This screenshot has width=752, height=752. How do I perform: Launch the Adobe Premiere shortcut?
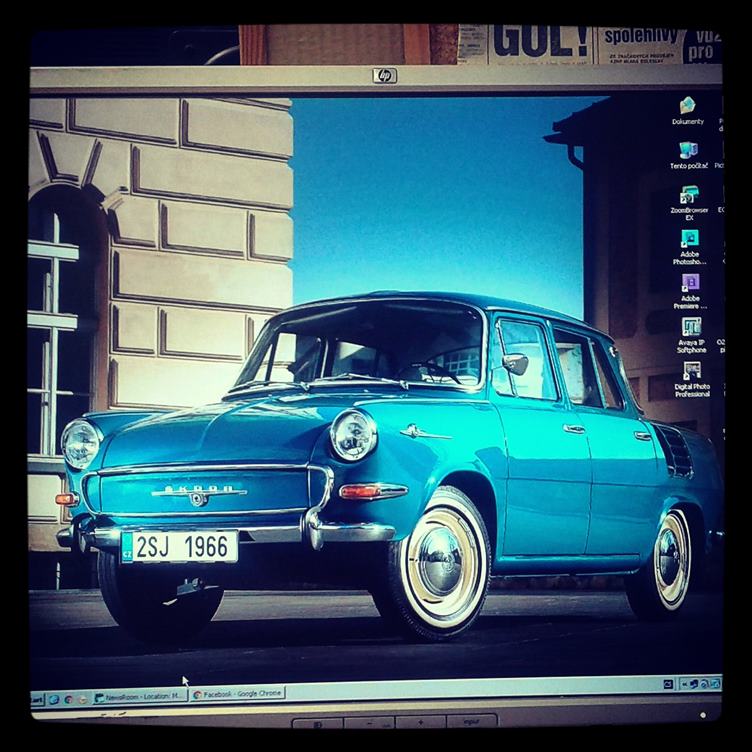coord(690,291)
